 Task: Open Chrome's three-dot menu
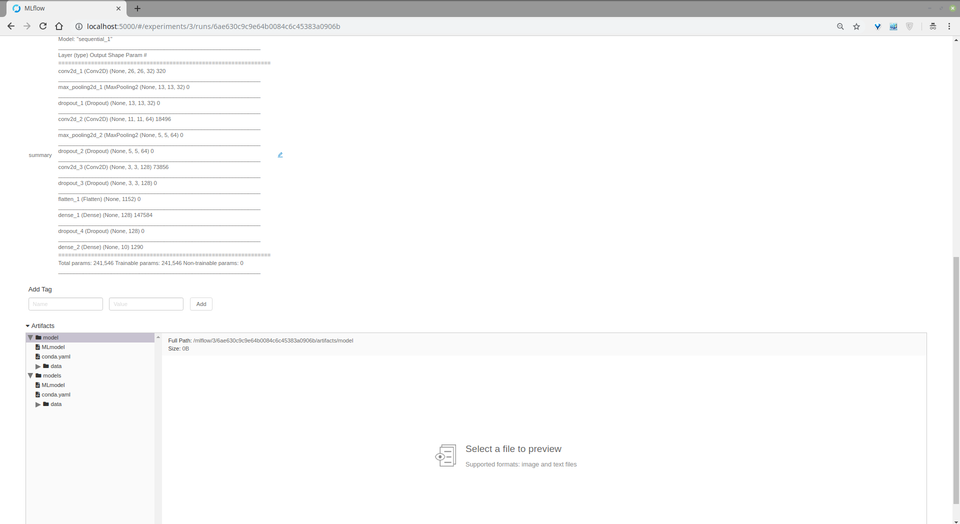point(949,26)
